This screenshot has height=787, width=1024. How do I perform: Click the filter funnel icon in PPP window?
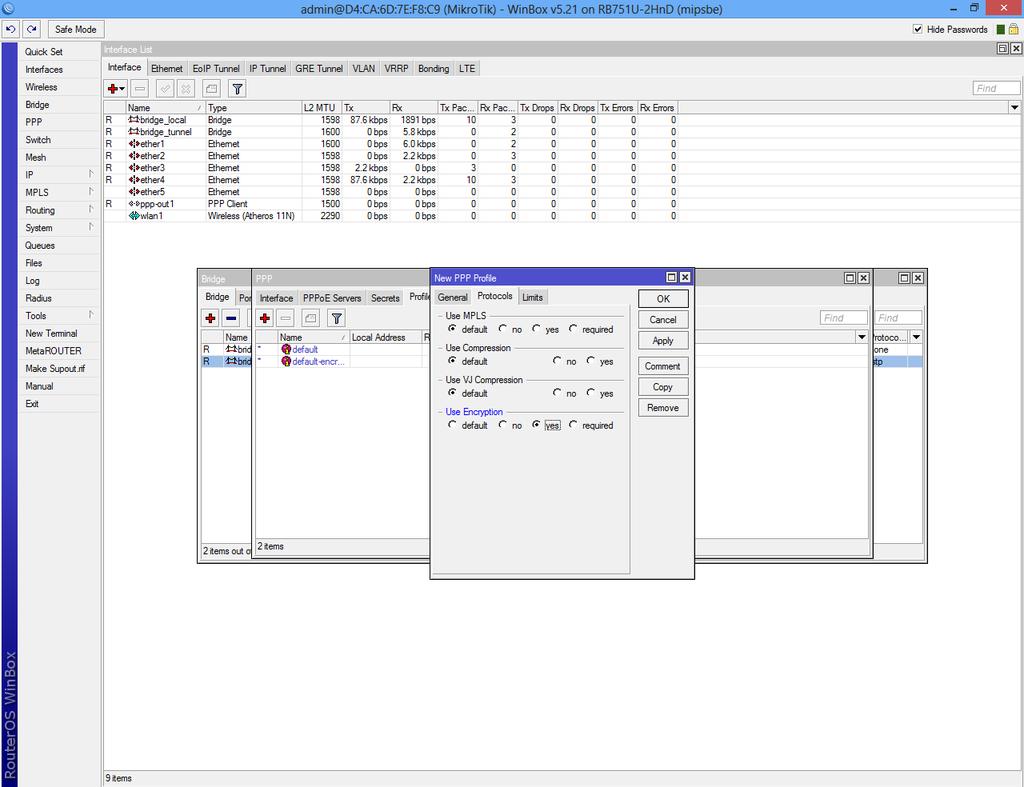pos(337,318)
